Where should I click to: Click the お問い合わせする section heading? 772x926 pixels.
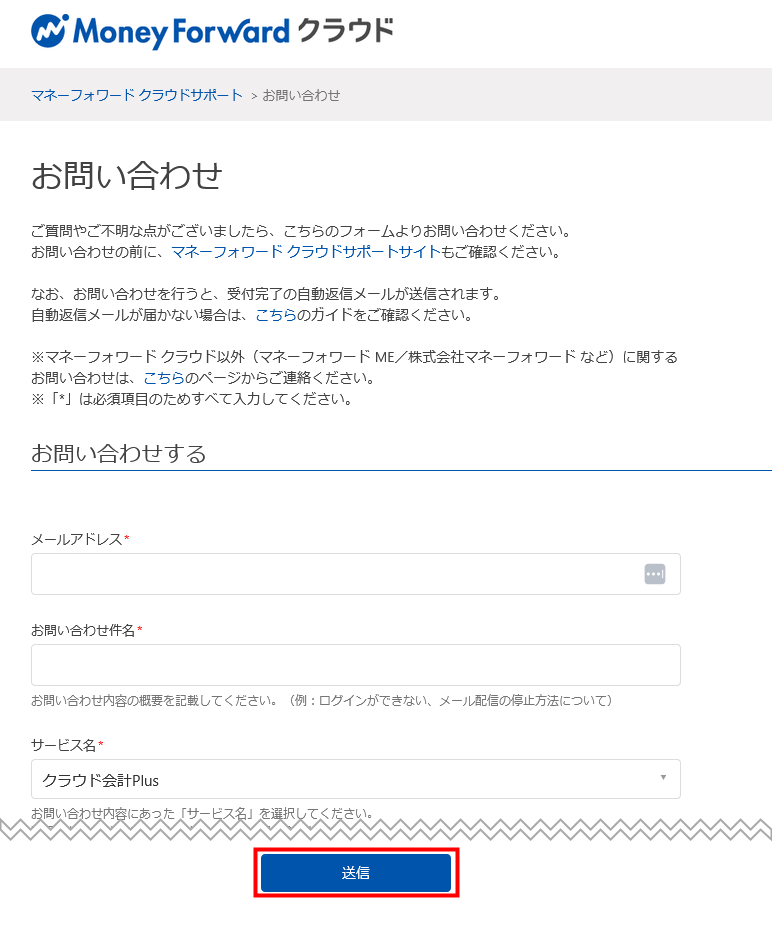coord(119,454)
